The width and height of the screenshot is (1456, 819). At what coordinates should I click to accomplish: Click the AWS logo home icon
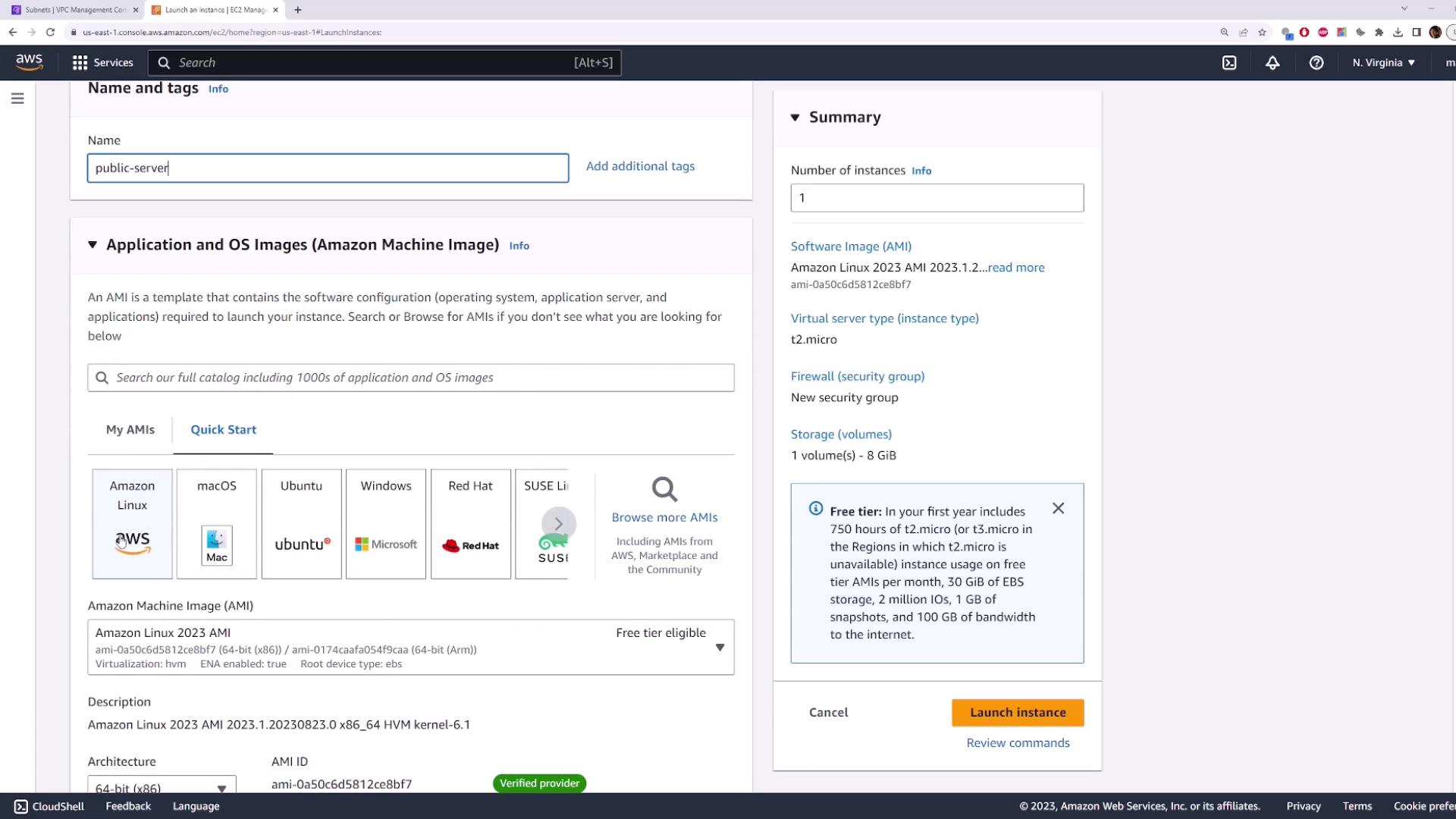click(x=30, y=62)
